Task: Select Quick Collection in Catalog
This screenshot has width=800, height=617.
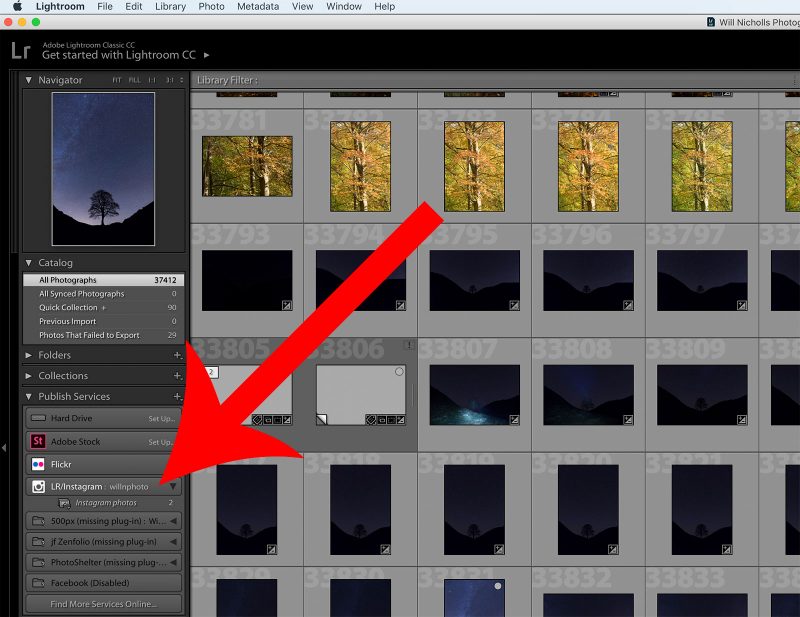Action: pyautogui.click(x=104, y=307)
